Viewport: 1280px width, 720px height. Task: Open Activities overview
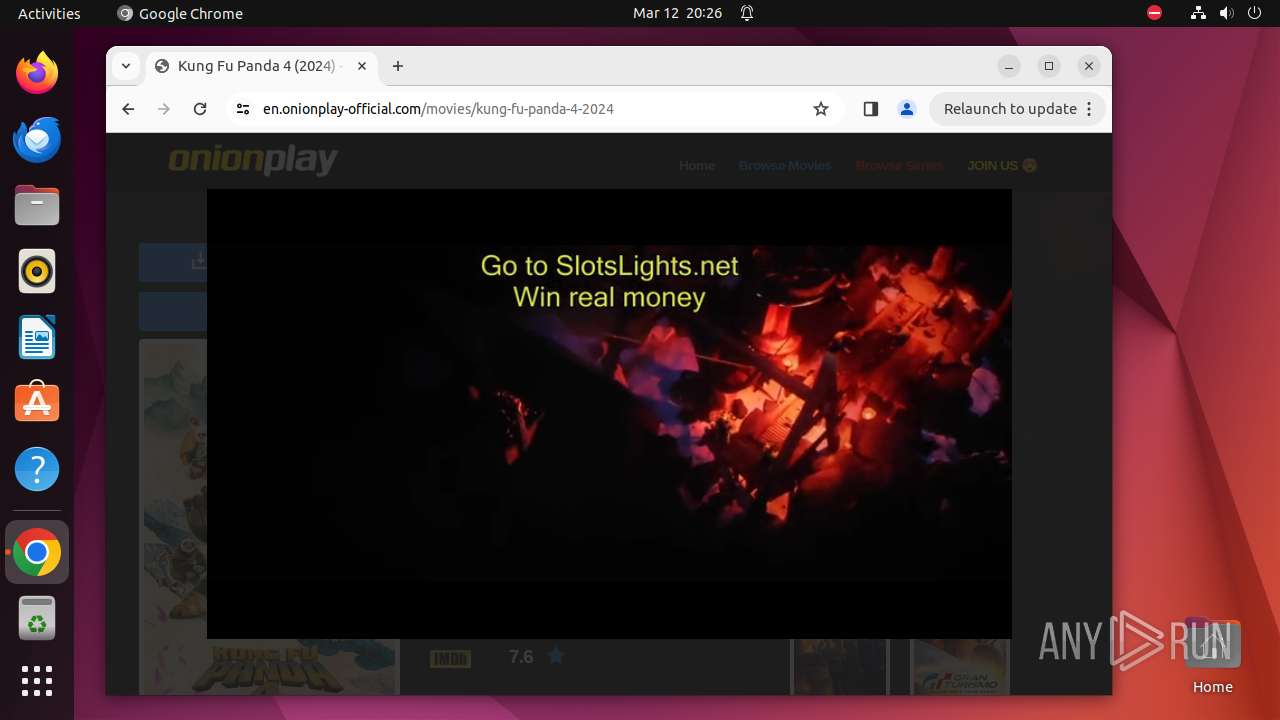tap(49, 13)
